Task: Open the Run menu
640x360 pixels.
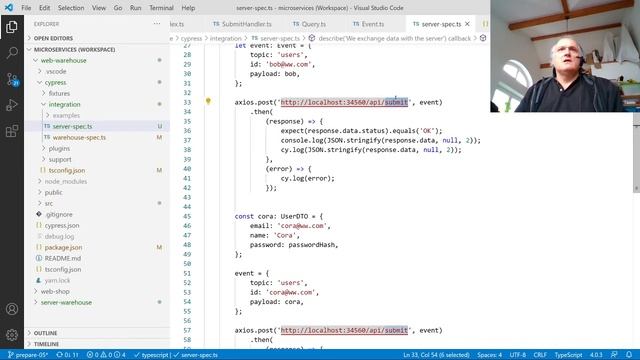Action: point(136,8)
